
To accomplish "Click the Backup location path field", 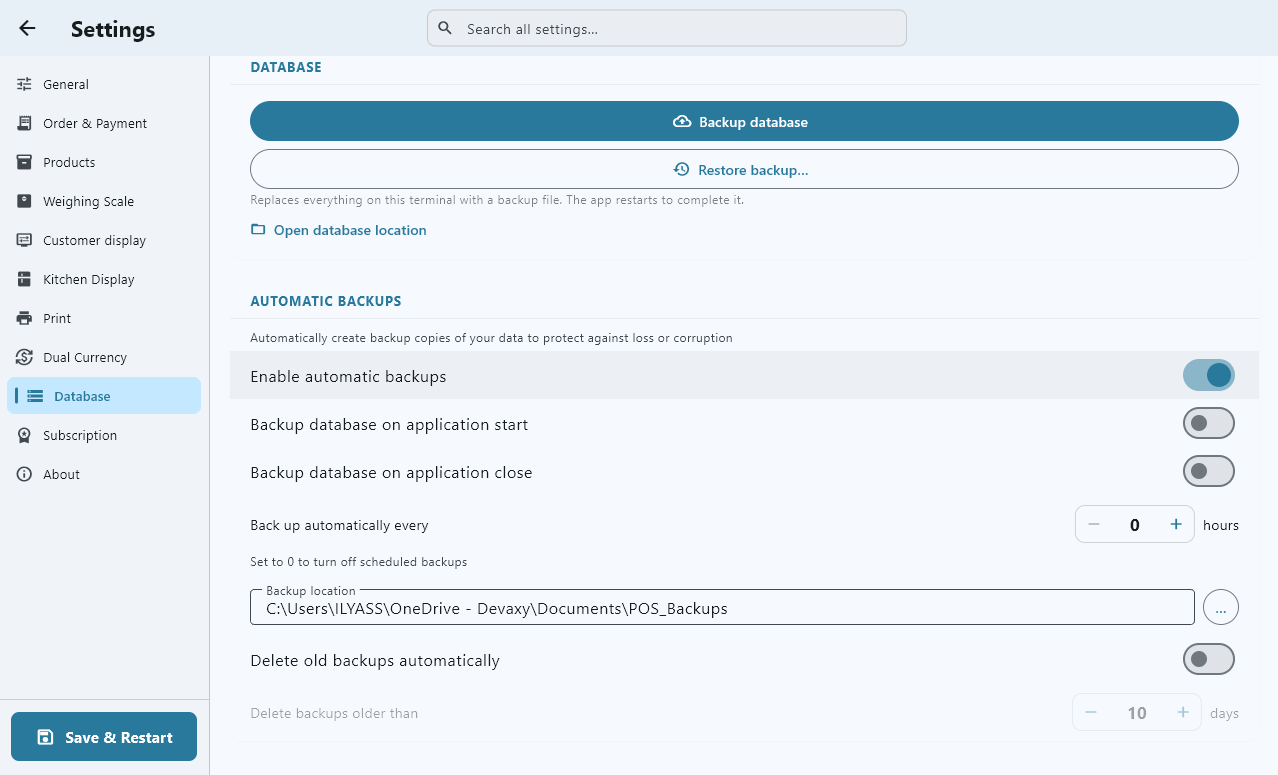I will (722, 607).
